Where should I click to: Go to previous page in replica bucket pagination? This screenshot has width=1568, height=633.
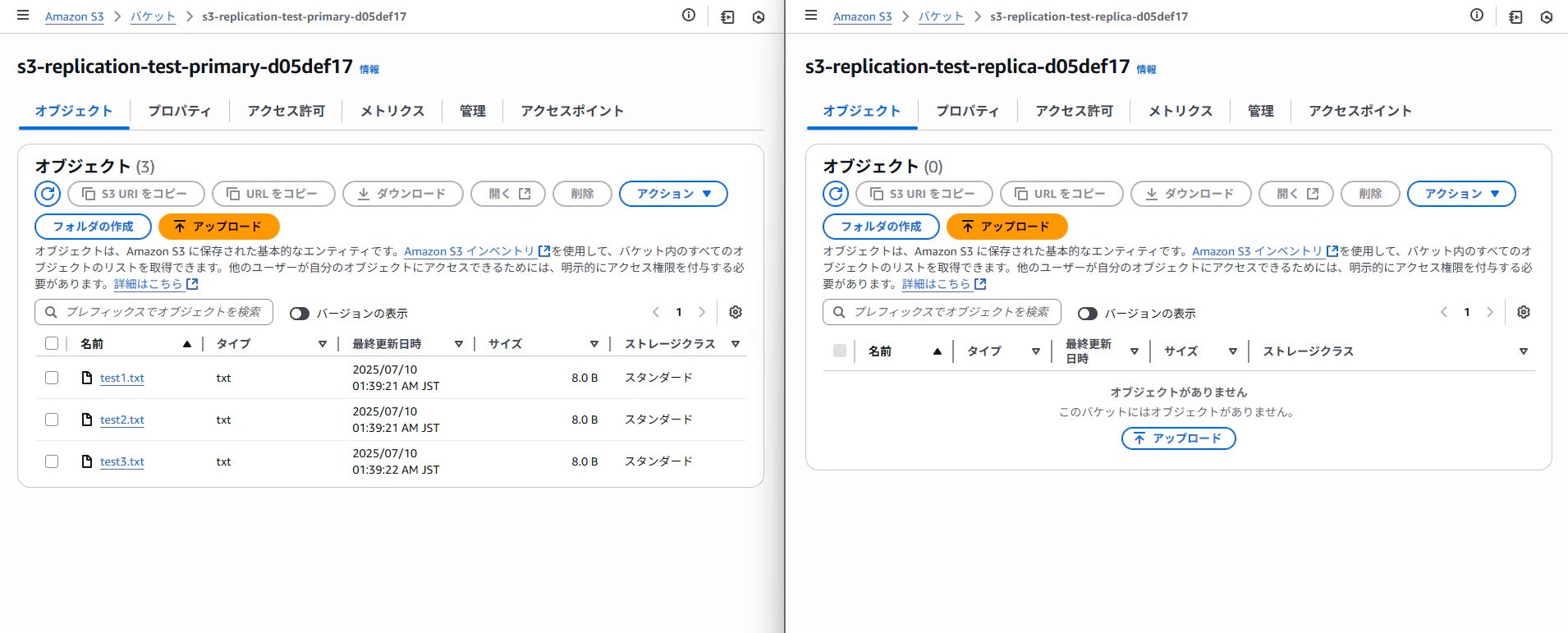pyautogui.click(x=1444, y=312)
